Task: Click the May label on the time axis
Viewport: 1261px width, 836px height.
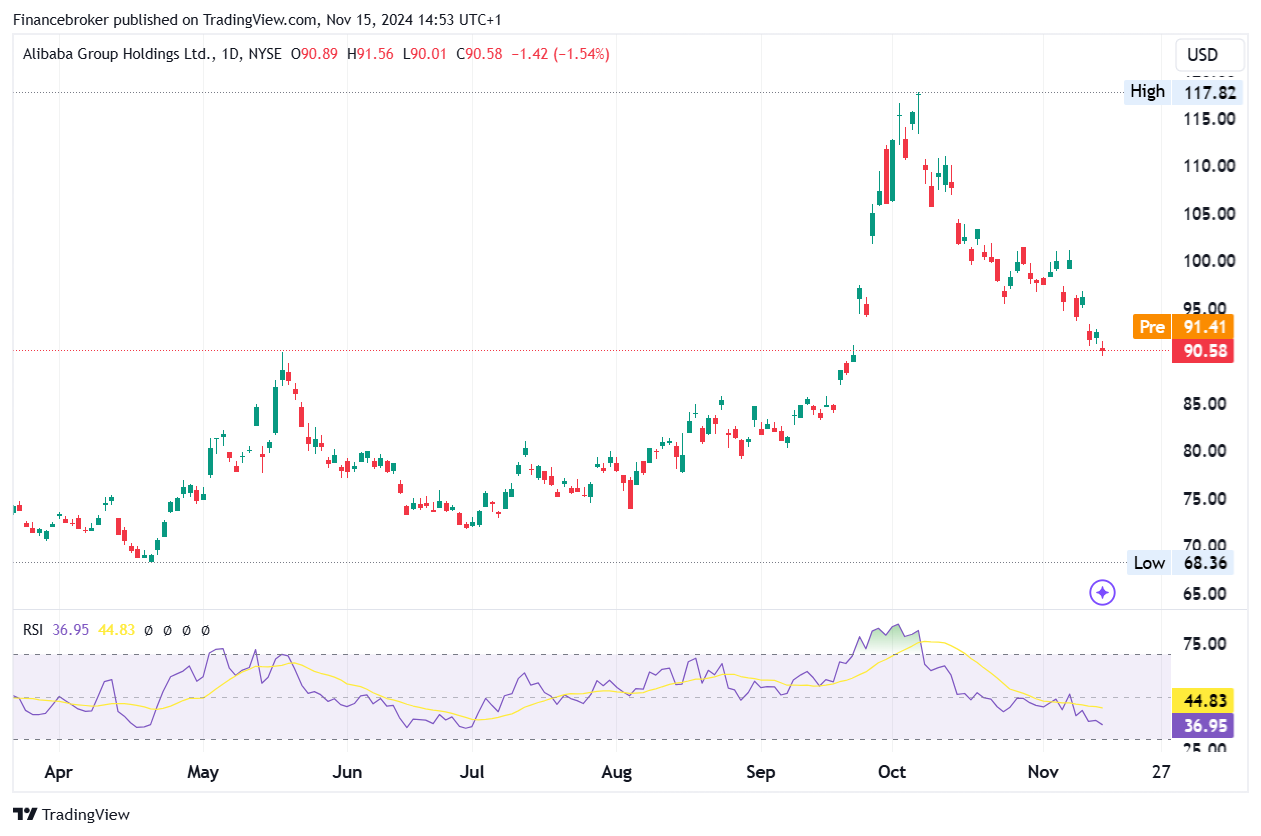Action: [x=203, y=773]
